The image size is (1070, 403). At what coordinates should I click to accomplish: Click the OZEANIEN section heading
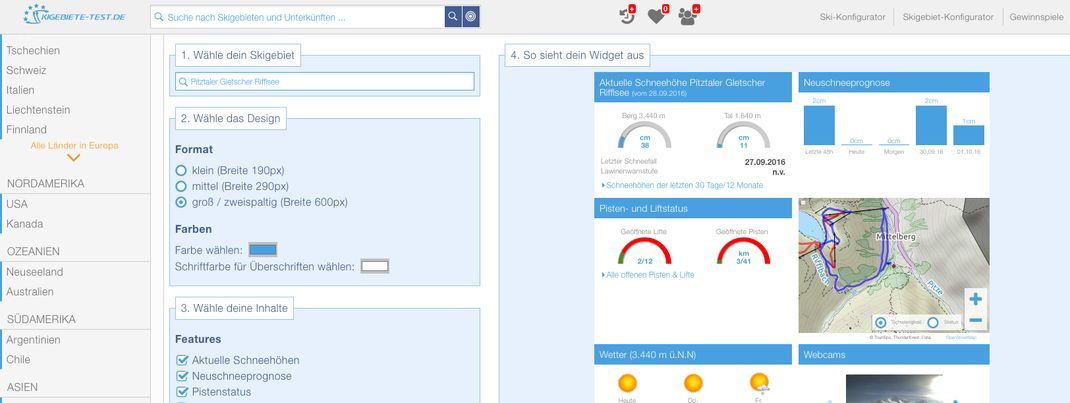pos(33,252)
